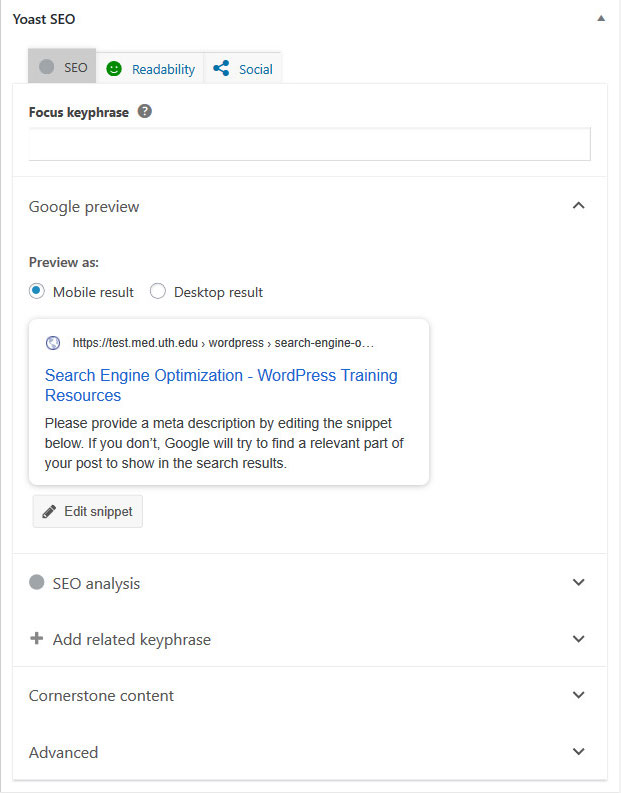Collapse the Google preview section chevron
Screen dimensions: 621x793
click(579, 205)
